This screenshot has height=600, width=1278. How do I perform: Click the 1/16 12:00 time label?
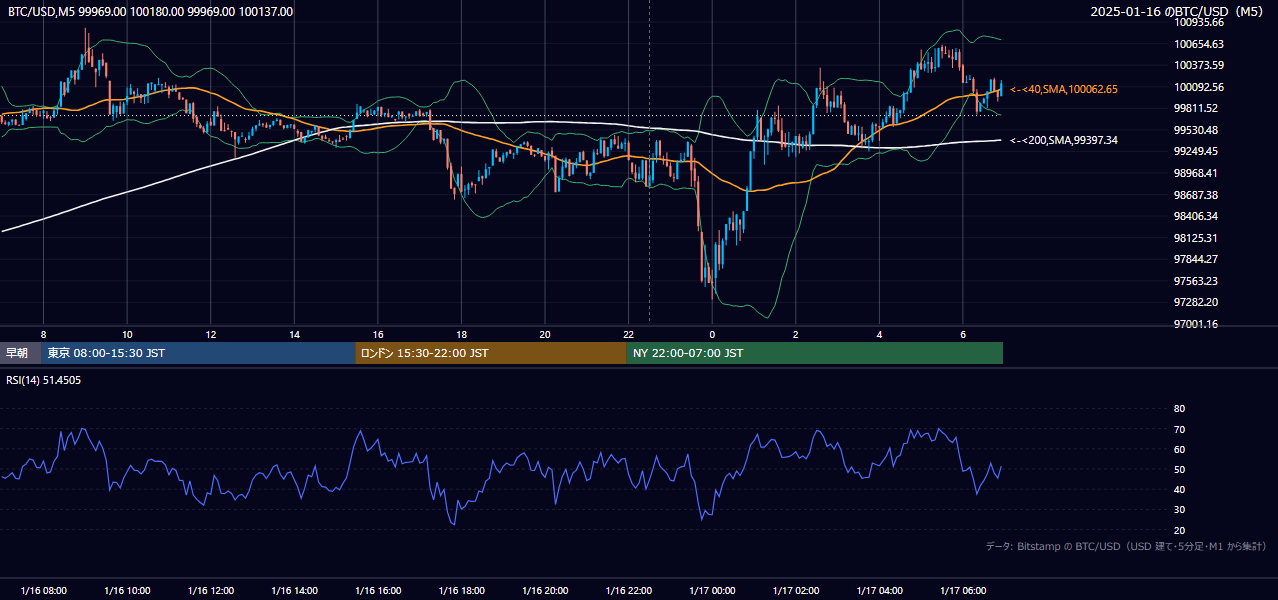tap(211, 591)
